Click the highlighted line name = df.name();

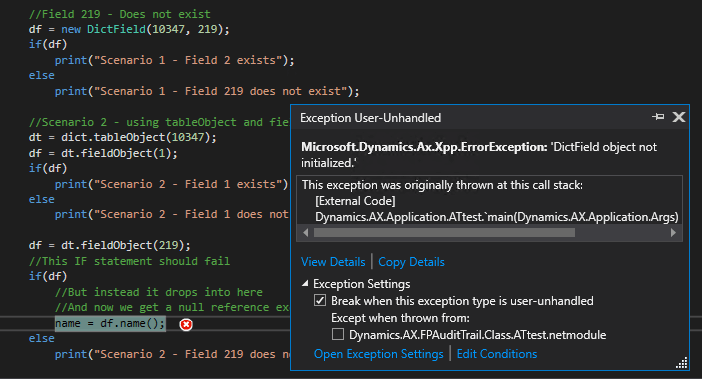click(110, 324)
